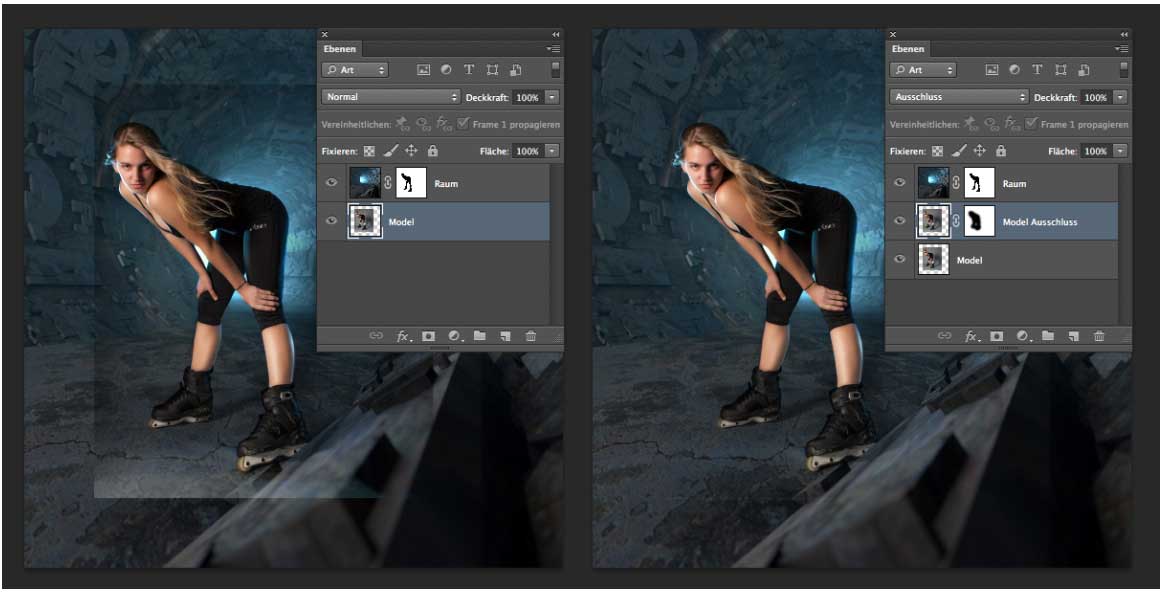Screen dimensions: 1165x593
Task: Click the Model Ausschluss layer mask thumbnail
Action: pyautogui.click(x=977, y=222)
